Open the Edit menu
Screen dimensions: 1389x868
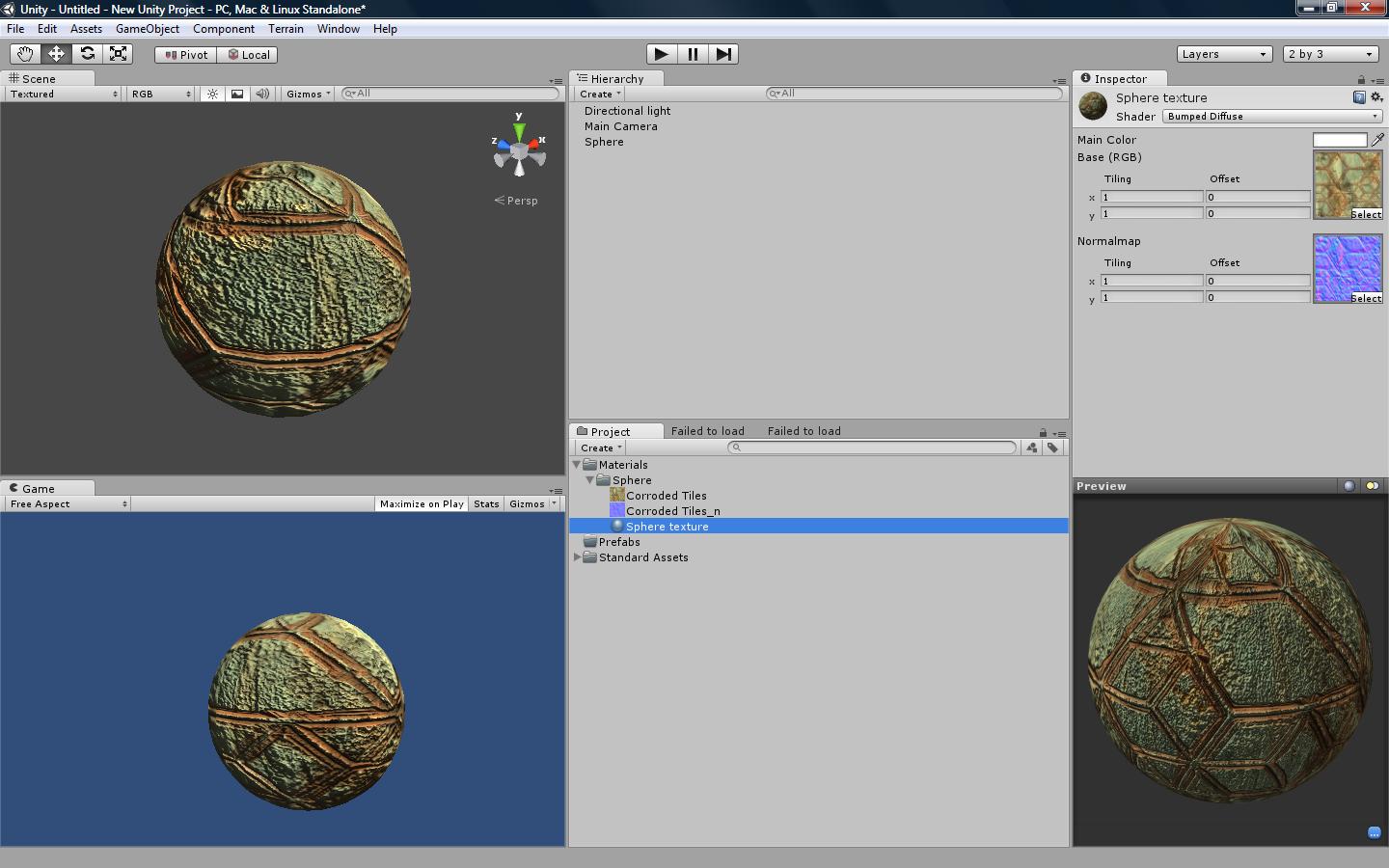coord(46,29)
